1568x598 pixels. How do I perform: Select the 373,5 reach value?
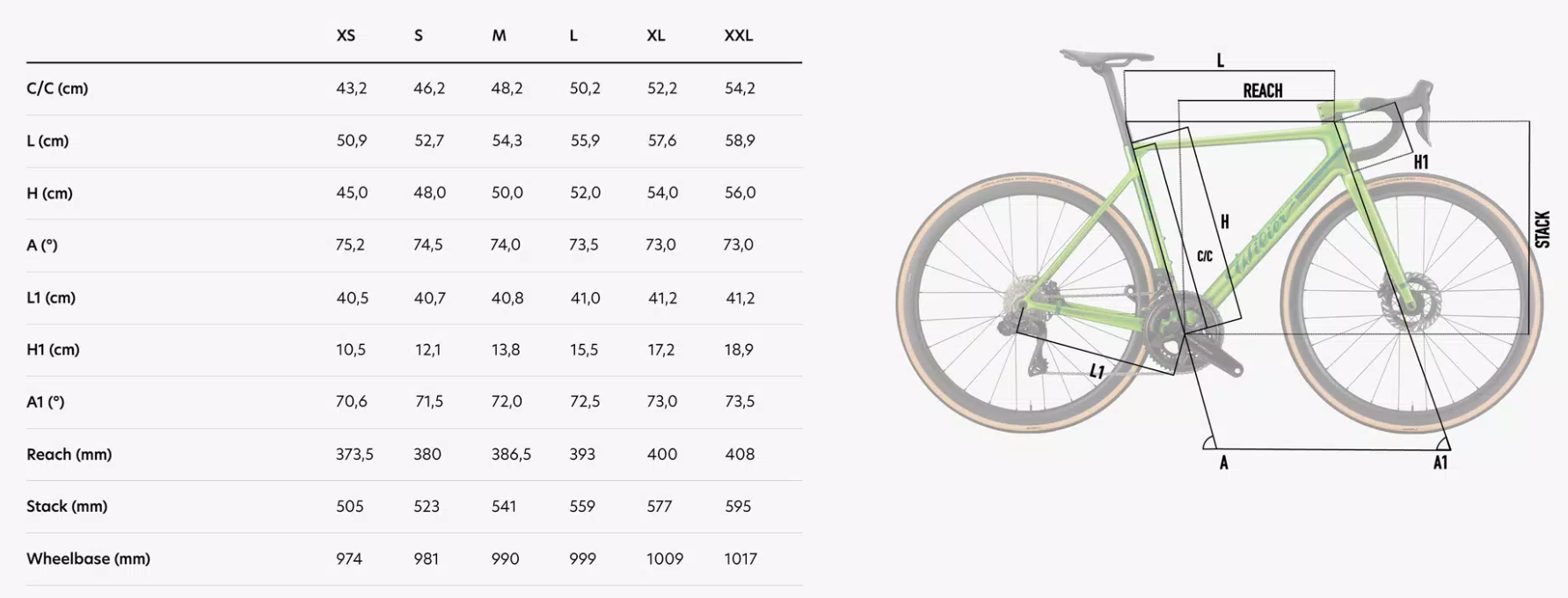click(354, 455)
